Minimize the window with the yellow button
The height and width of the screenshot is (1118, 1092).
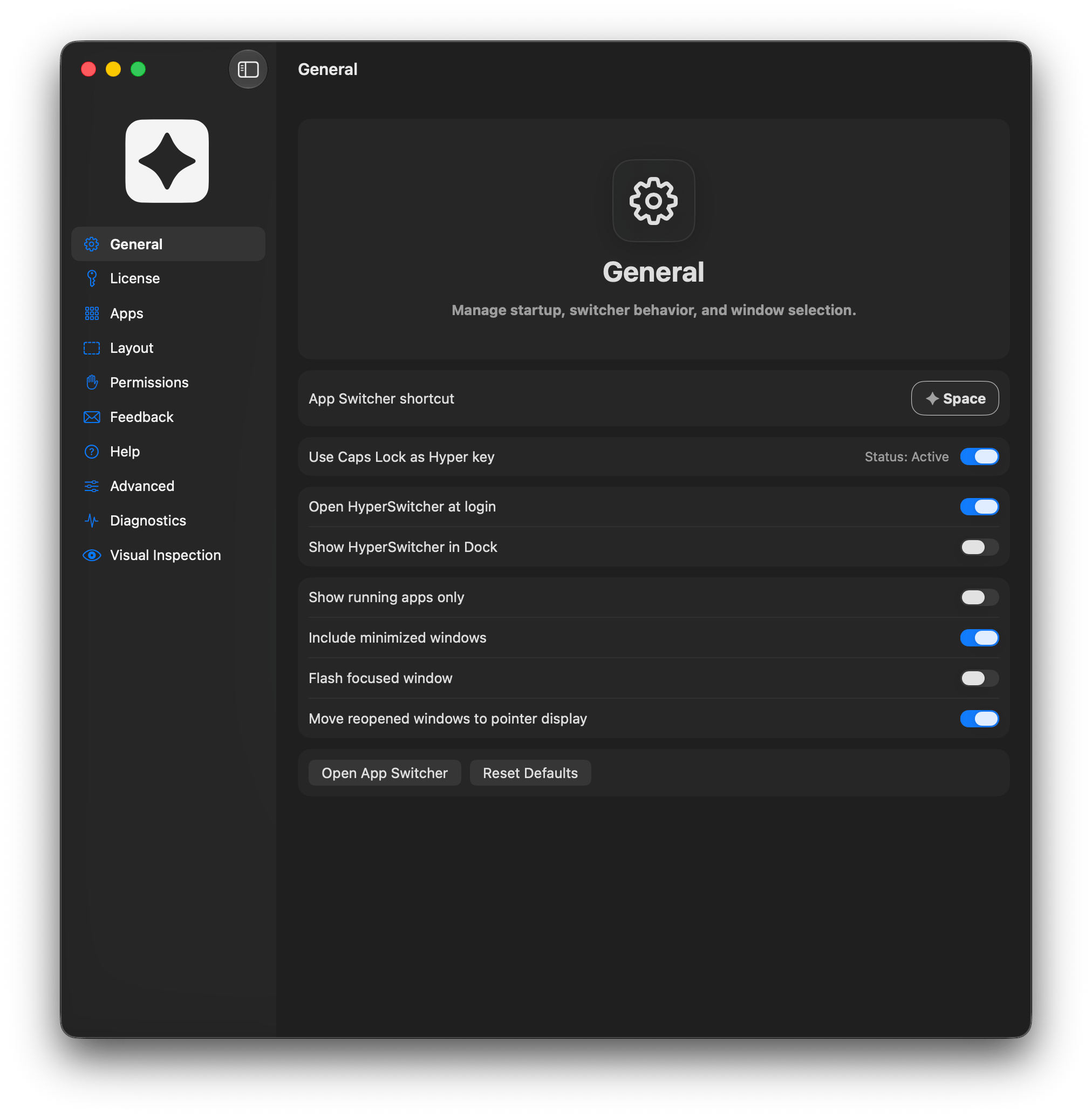coord(113,70)
